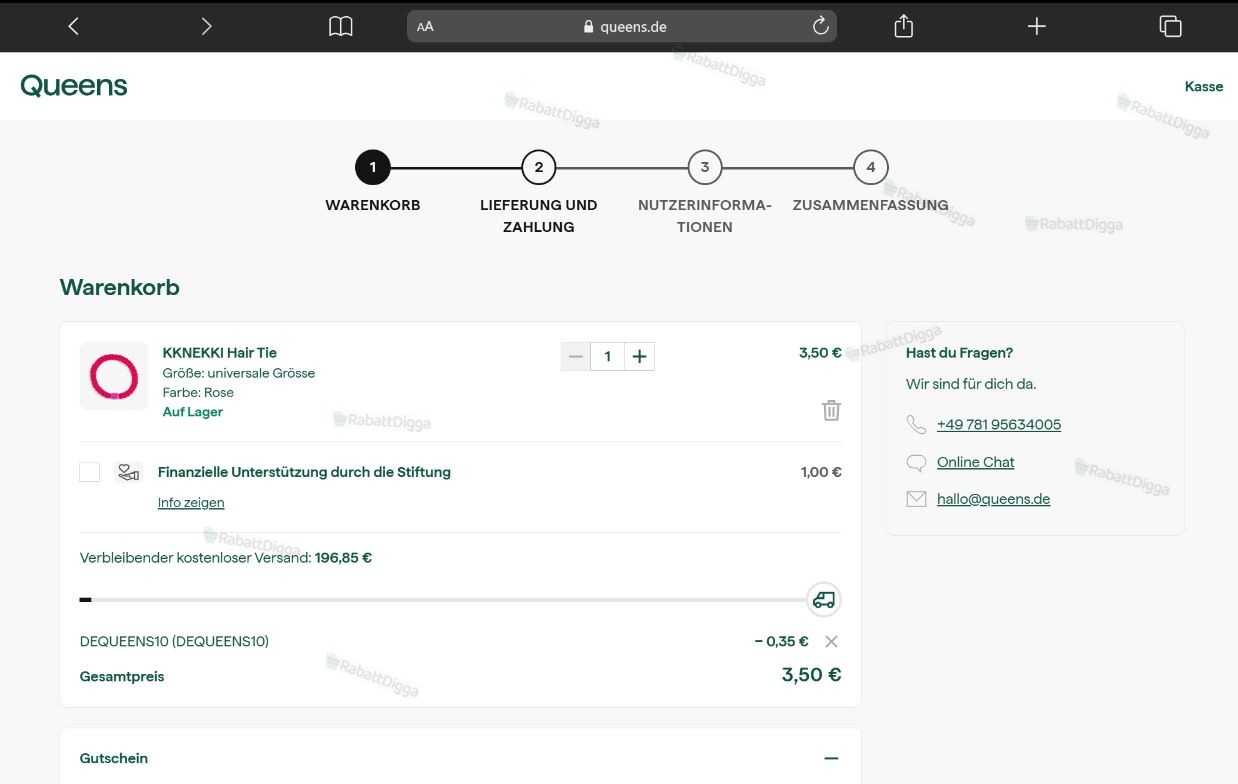
Task: Click the Info zeigen link
Action: coord(191,502)
